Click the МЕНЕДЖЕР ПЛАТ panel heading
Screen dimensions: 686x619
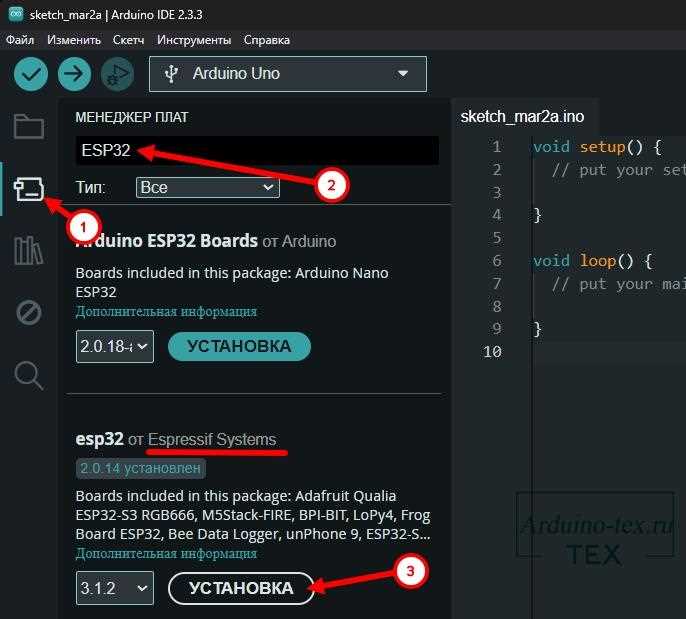click(x=132, y=117)
